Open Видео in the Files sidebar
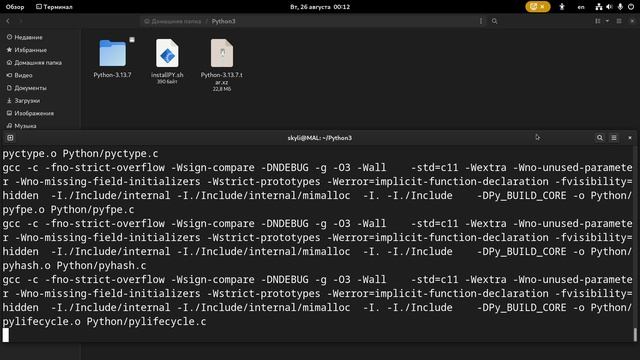The image size is (640, 360). click(19, 75)
